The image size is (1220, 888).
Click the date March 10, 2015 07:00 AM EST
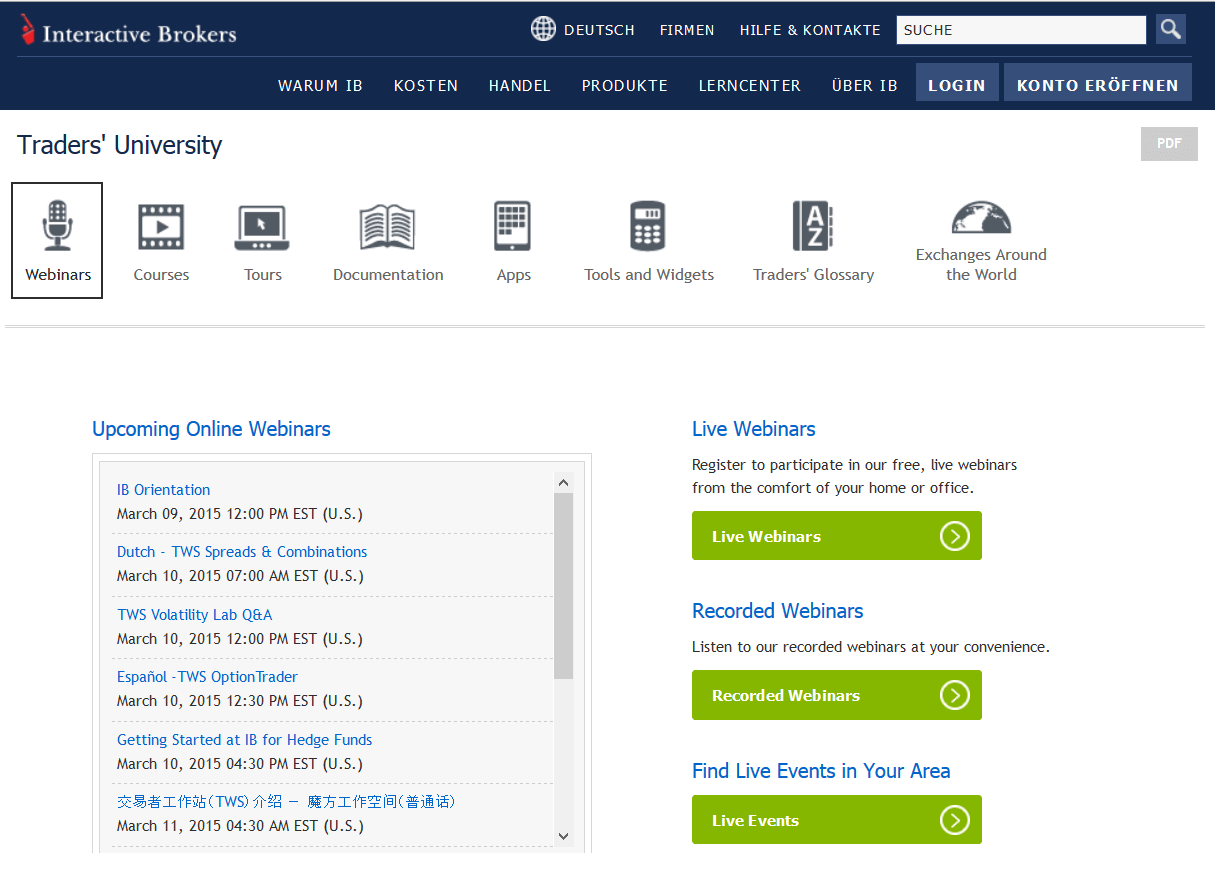[x=240, y=576]
